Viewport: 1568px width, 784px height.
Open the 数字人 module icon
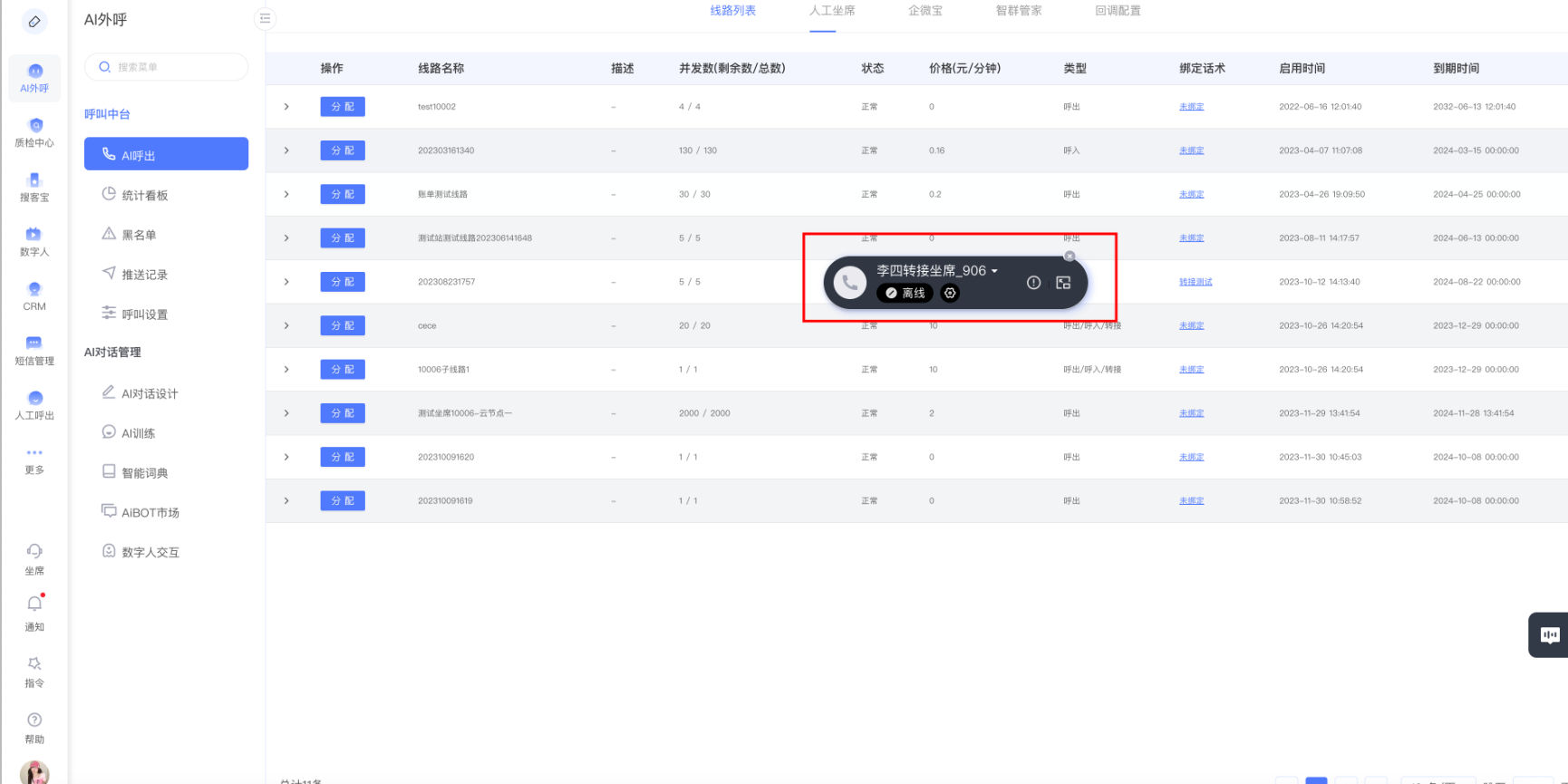coord(34,240)
